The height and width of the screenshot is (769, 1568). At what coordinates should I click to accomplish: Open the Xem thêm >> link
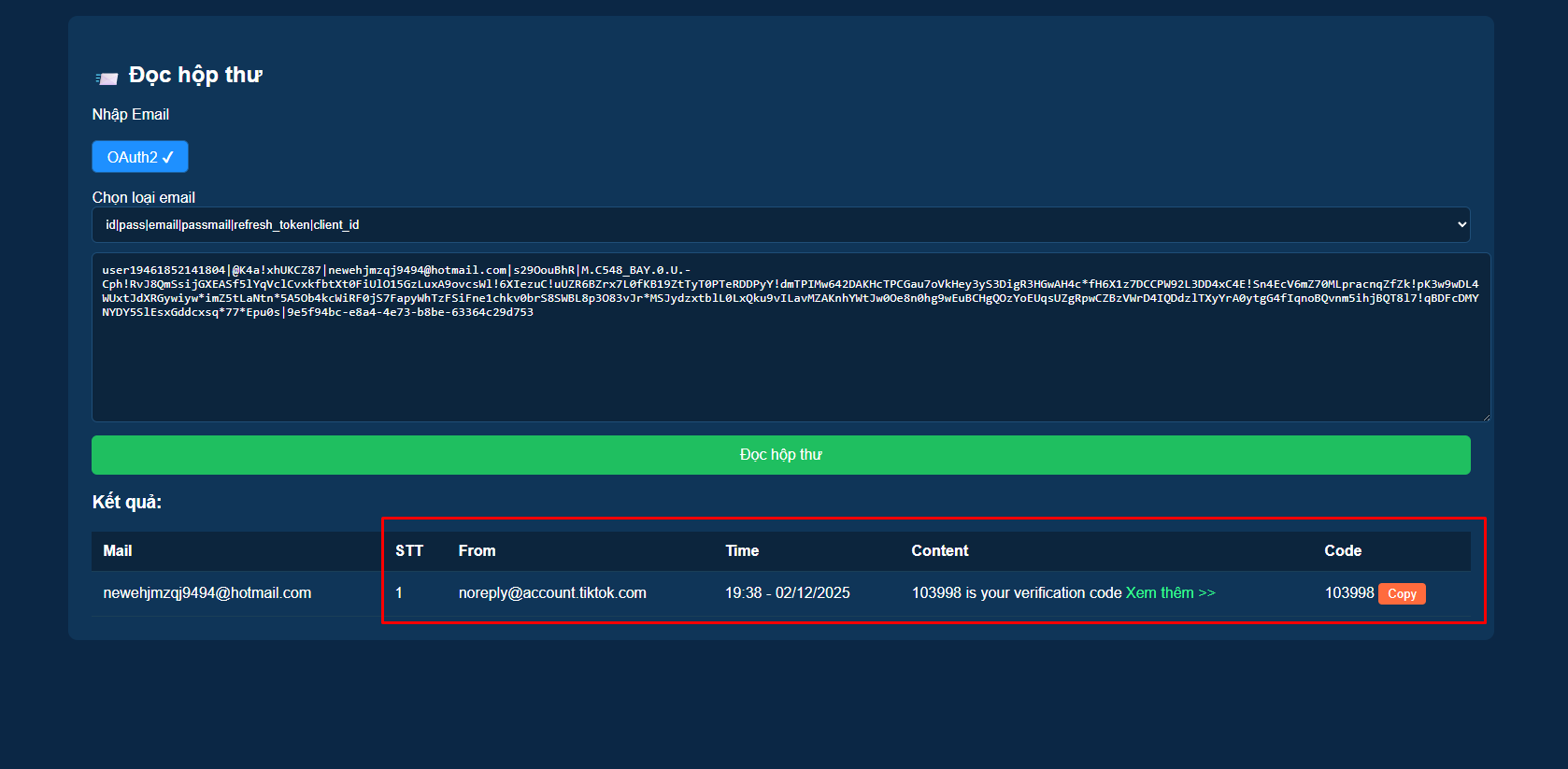[1170, 593]
